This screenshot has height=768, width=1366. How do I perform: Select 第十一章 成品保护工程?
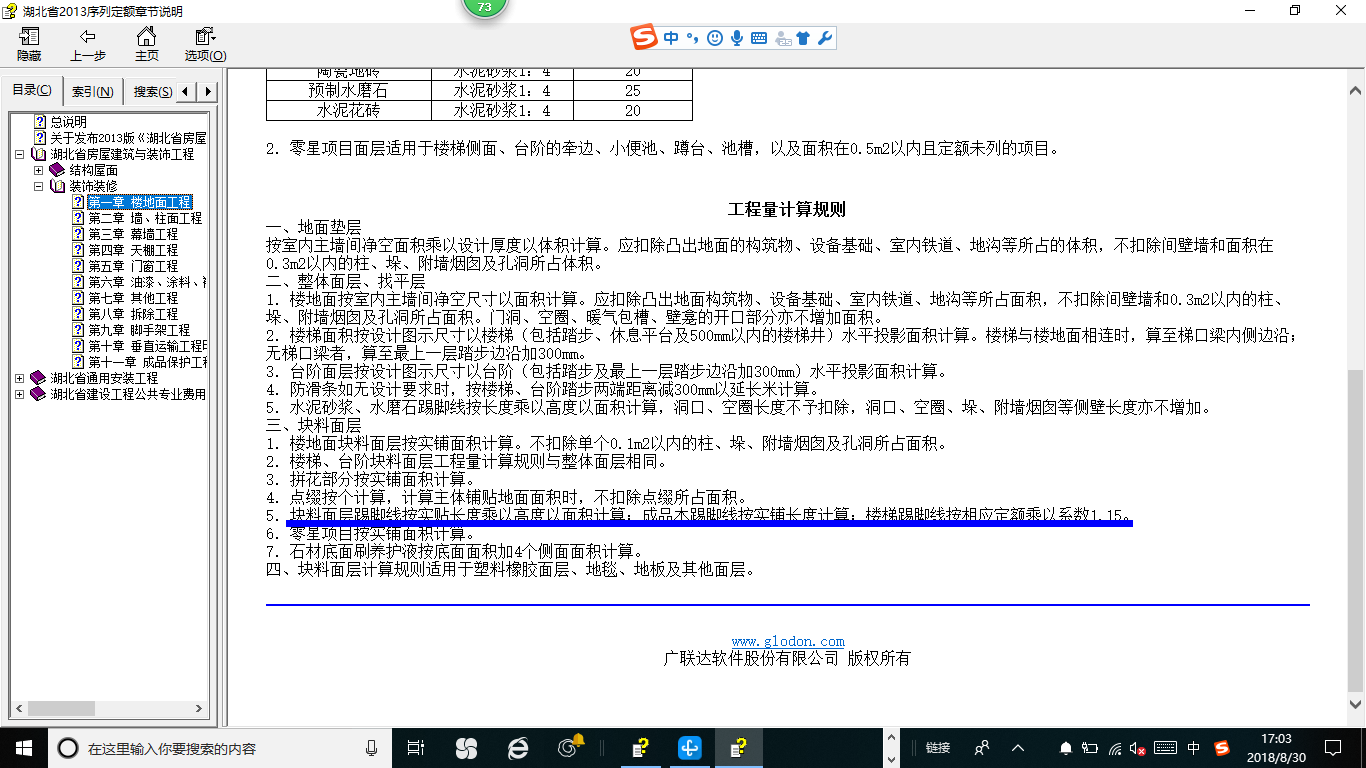(147, 362)
